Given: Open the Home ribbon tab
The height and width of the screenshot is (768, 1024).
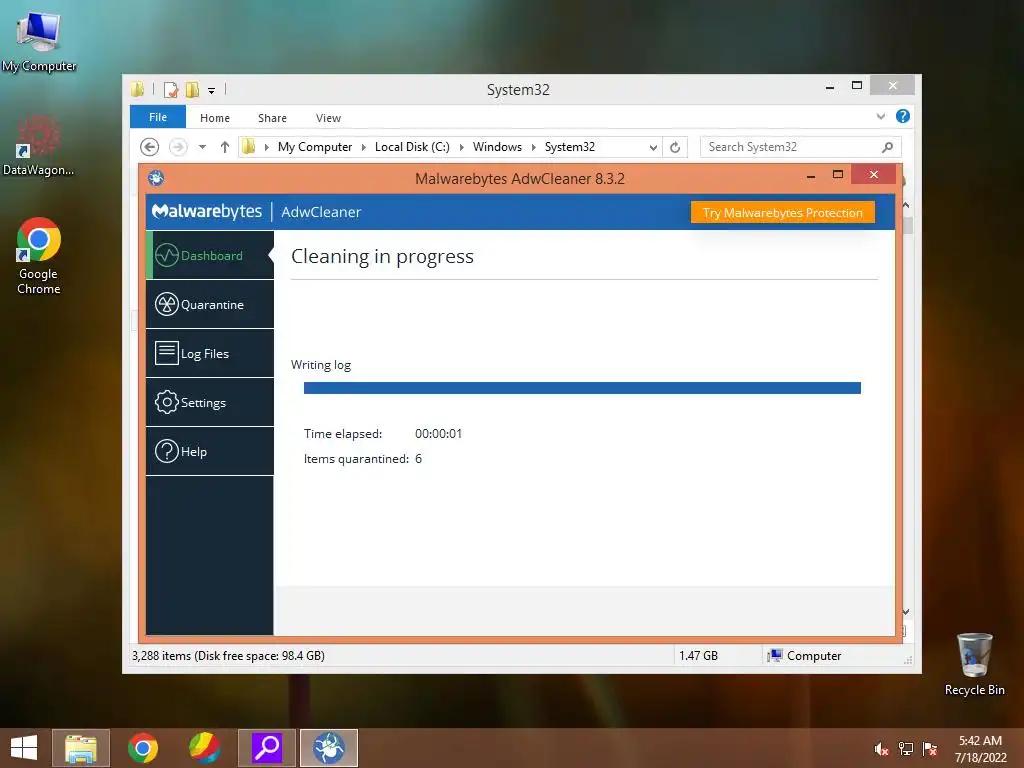Looking at the screenshot, I should pyautogui.click(x=215, y=118).
